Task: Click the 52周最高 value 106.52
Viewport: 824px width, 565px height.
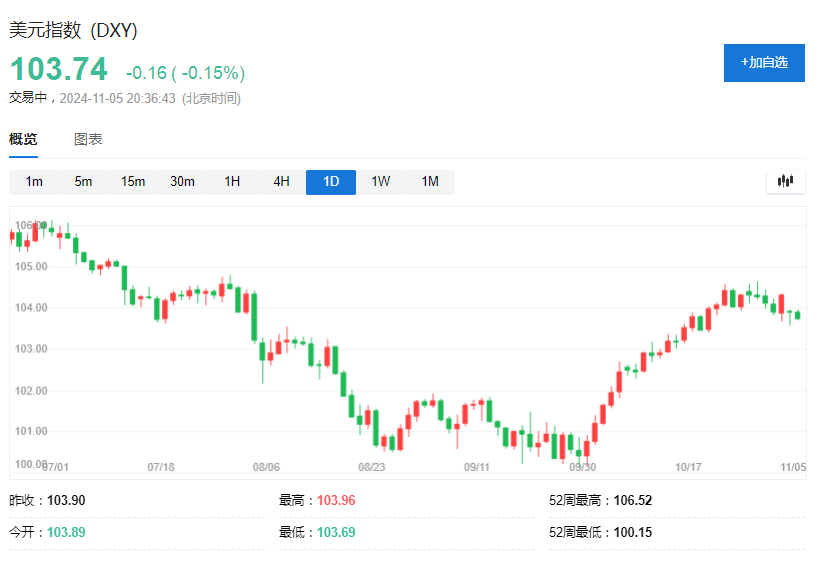Action: [x=631, y=500]
